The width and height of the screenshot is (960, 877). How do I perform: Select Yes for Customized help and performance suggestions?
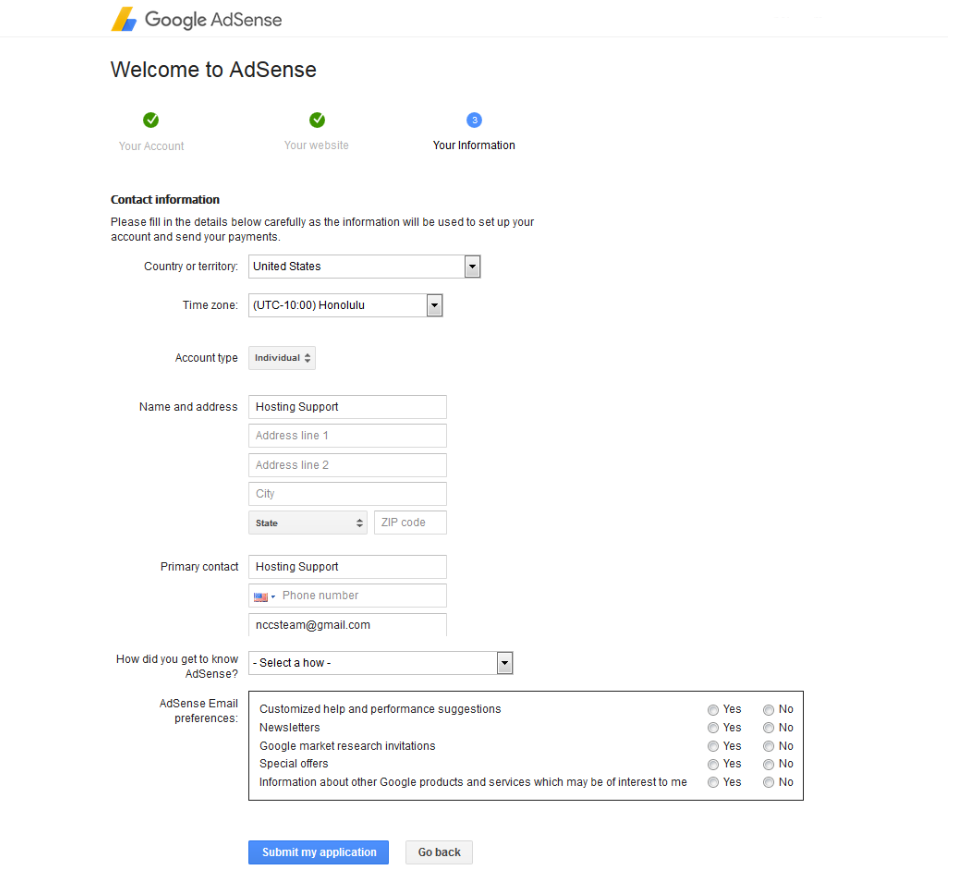[x=713, y=710]
